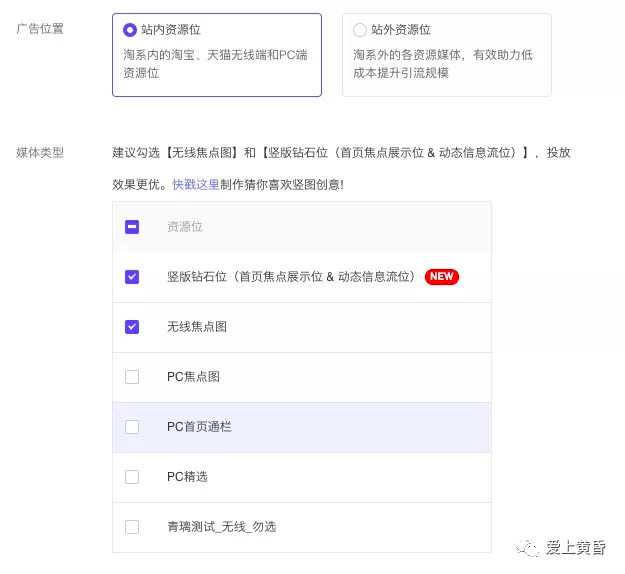Click the highlighted PC首页通栏 row label
The width and height of the screenshot is (625, 574).
(199, 427)
